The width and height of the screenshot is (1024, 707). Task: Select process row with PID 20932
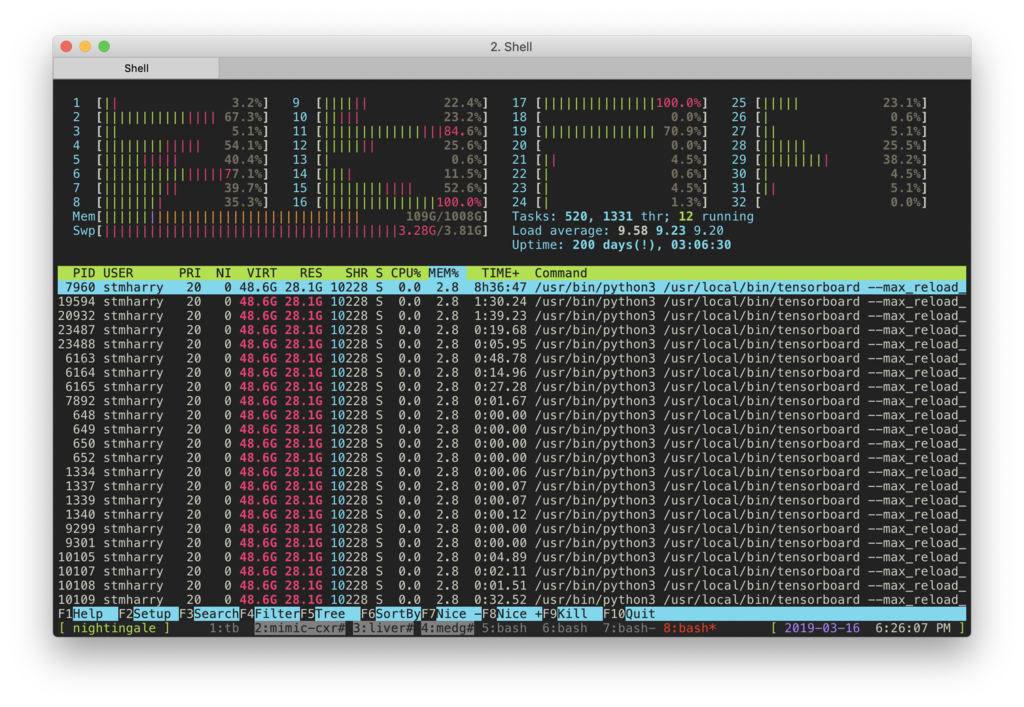pyautogui.click(x=511, y=316)
